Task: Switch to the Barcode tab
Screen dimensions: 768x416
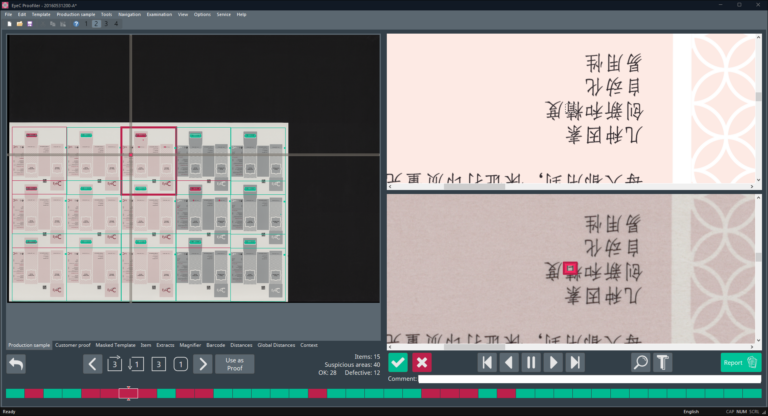Action: point(216,345)
